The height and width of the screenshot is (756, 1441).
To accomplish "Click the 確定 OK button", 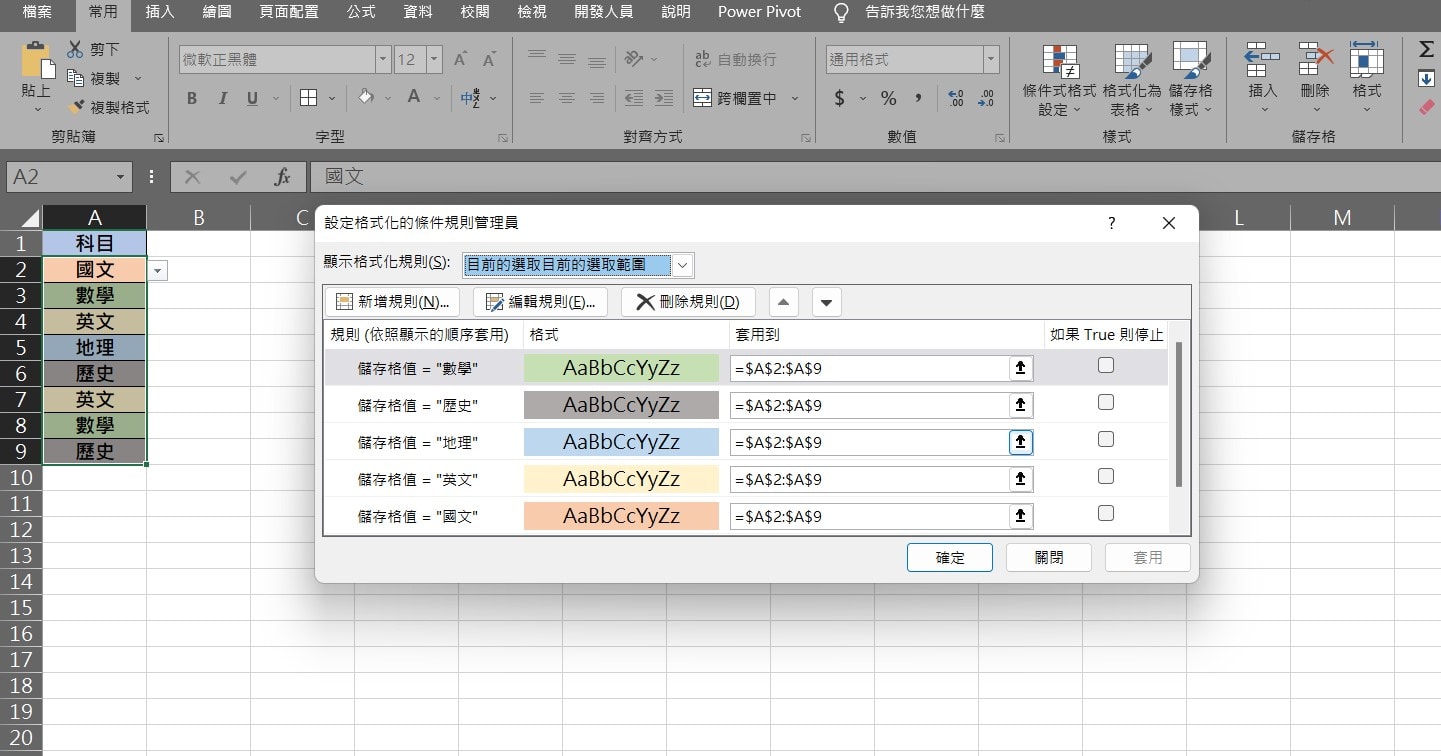I will pos(950,557).
